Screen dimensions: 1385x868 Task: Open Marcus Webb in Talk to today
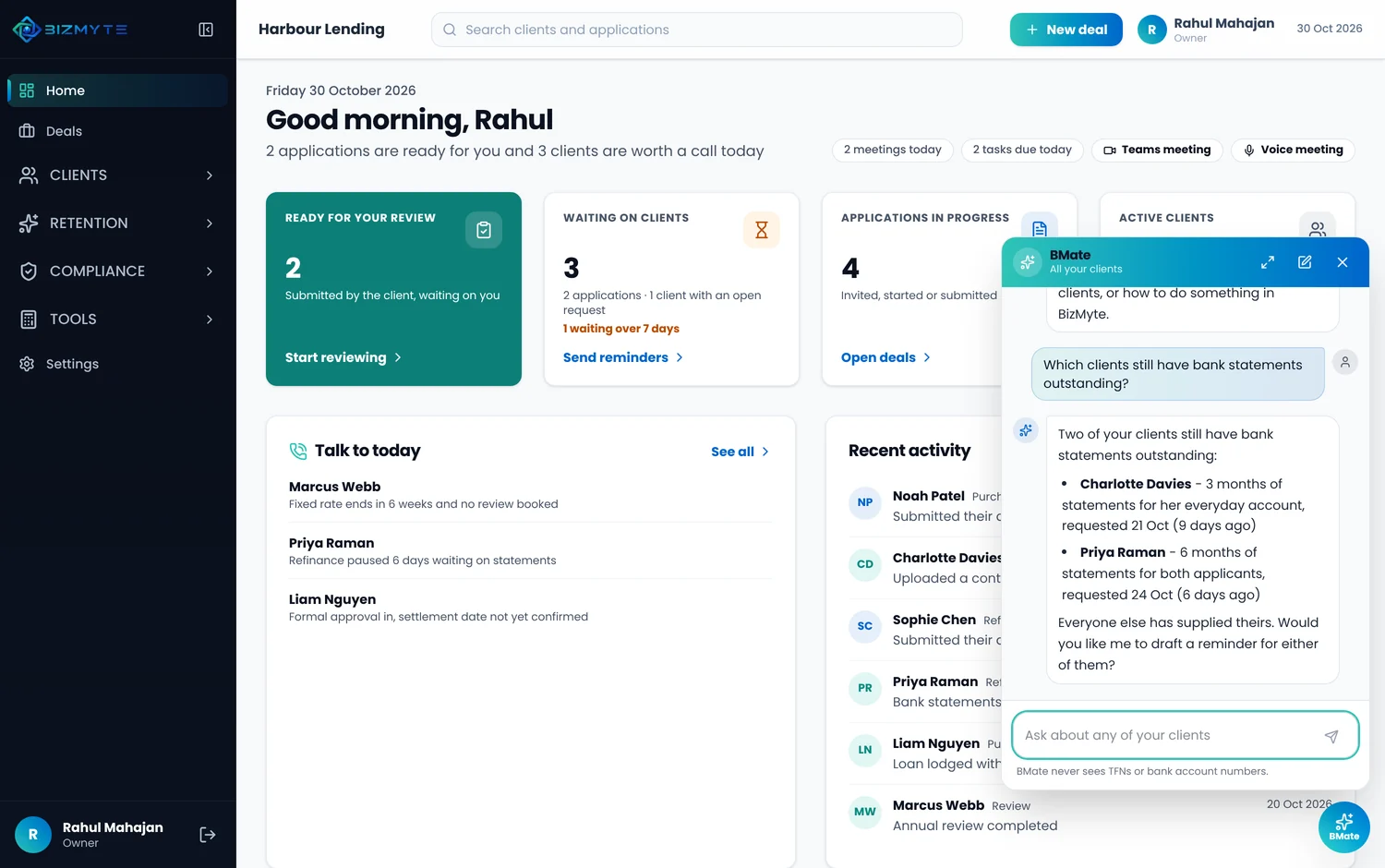531,495
